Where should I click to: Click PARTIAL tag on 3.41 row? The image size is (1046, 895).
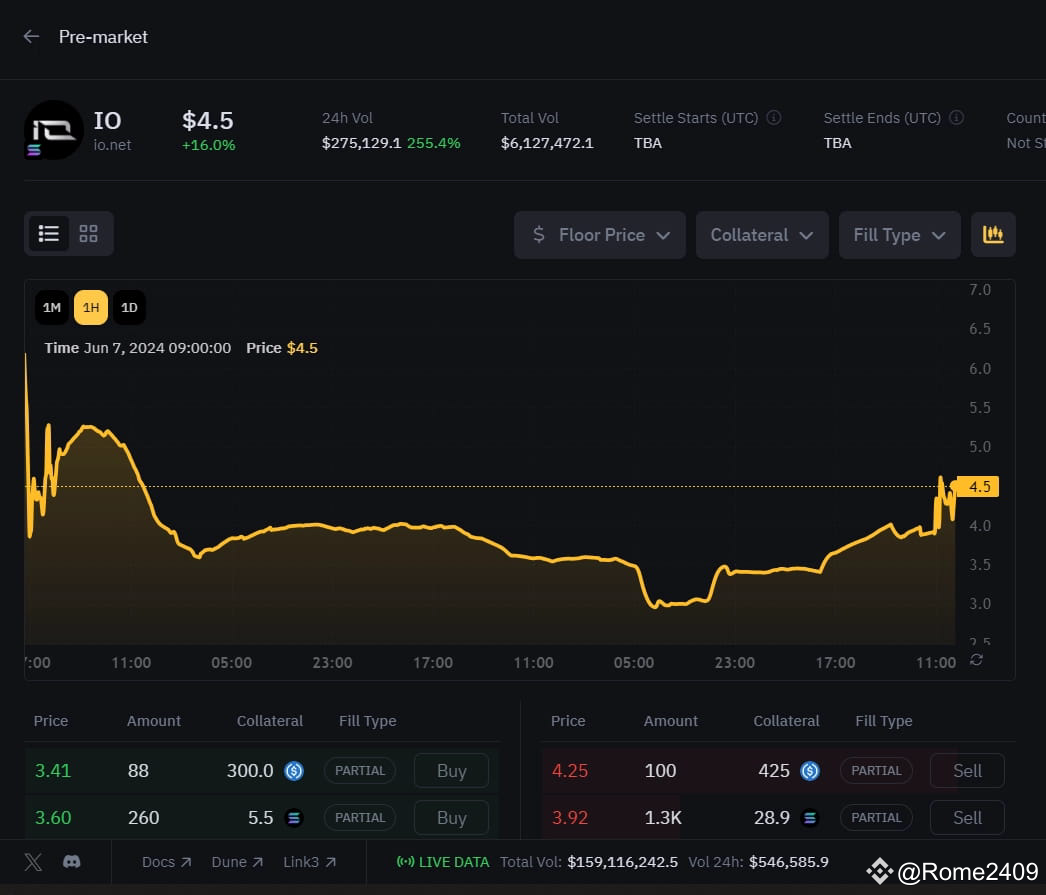click(x=360, y=771)
